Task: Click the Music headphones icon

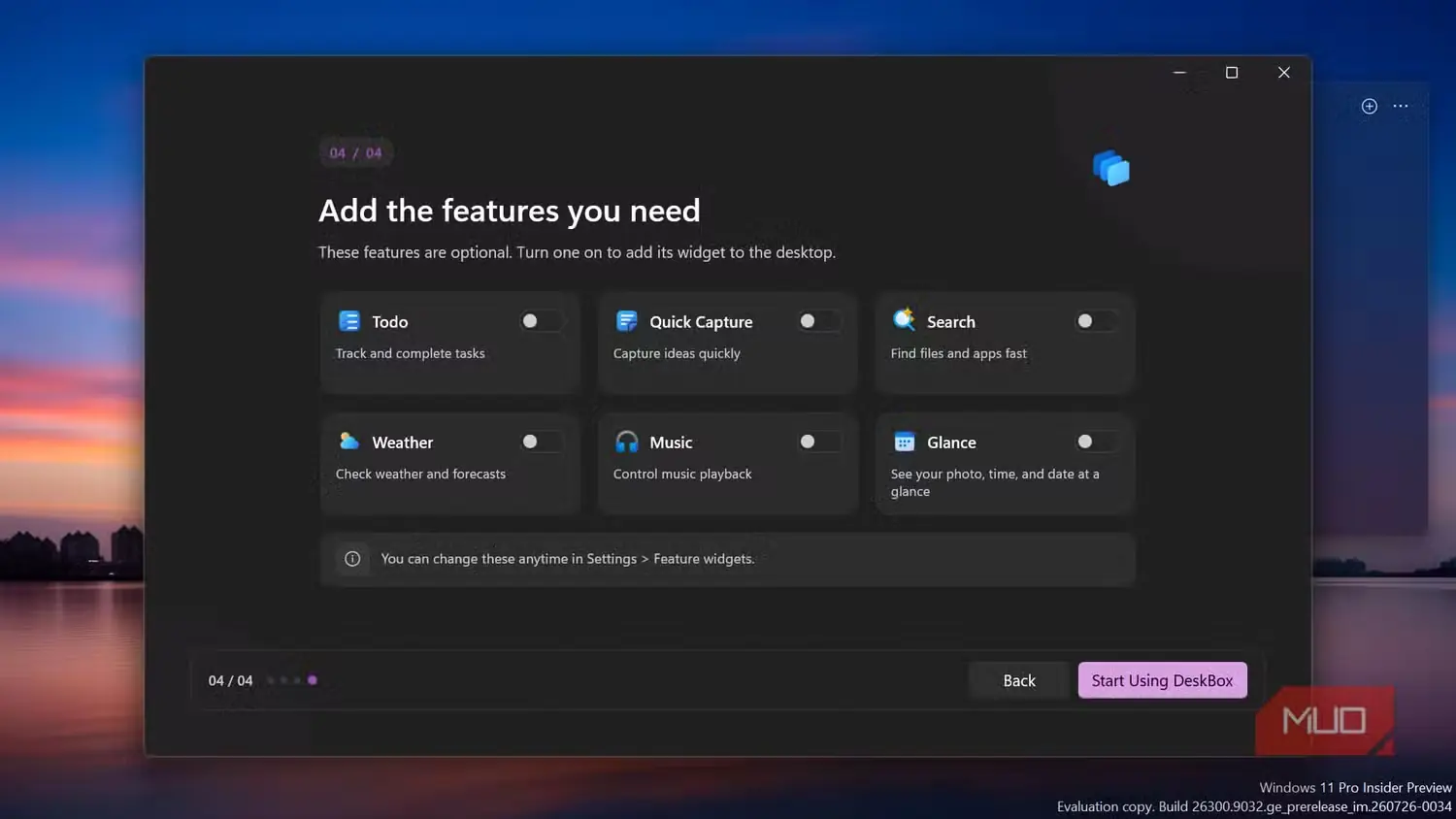Action: coord(627,442)
